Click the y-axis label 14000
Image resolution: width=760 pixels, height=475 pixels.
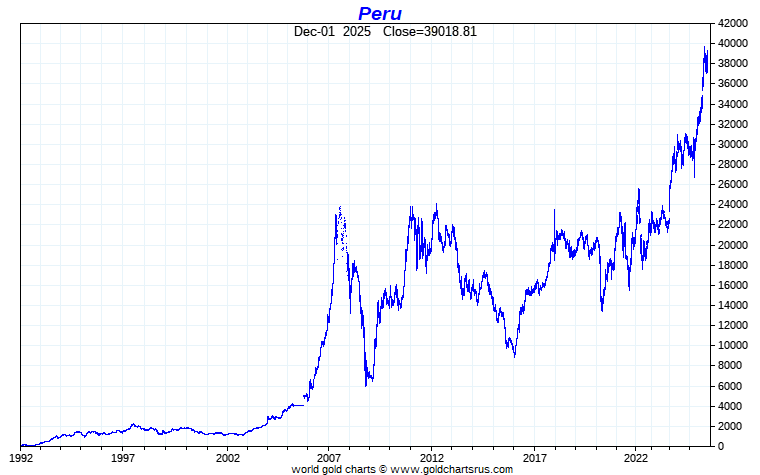click(732, 305)
